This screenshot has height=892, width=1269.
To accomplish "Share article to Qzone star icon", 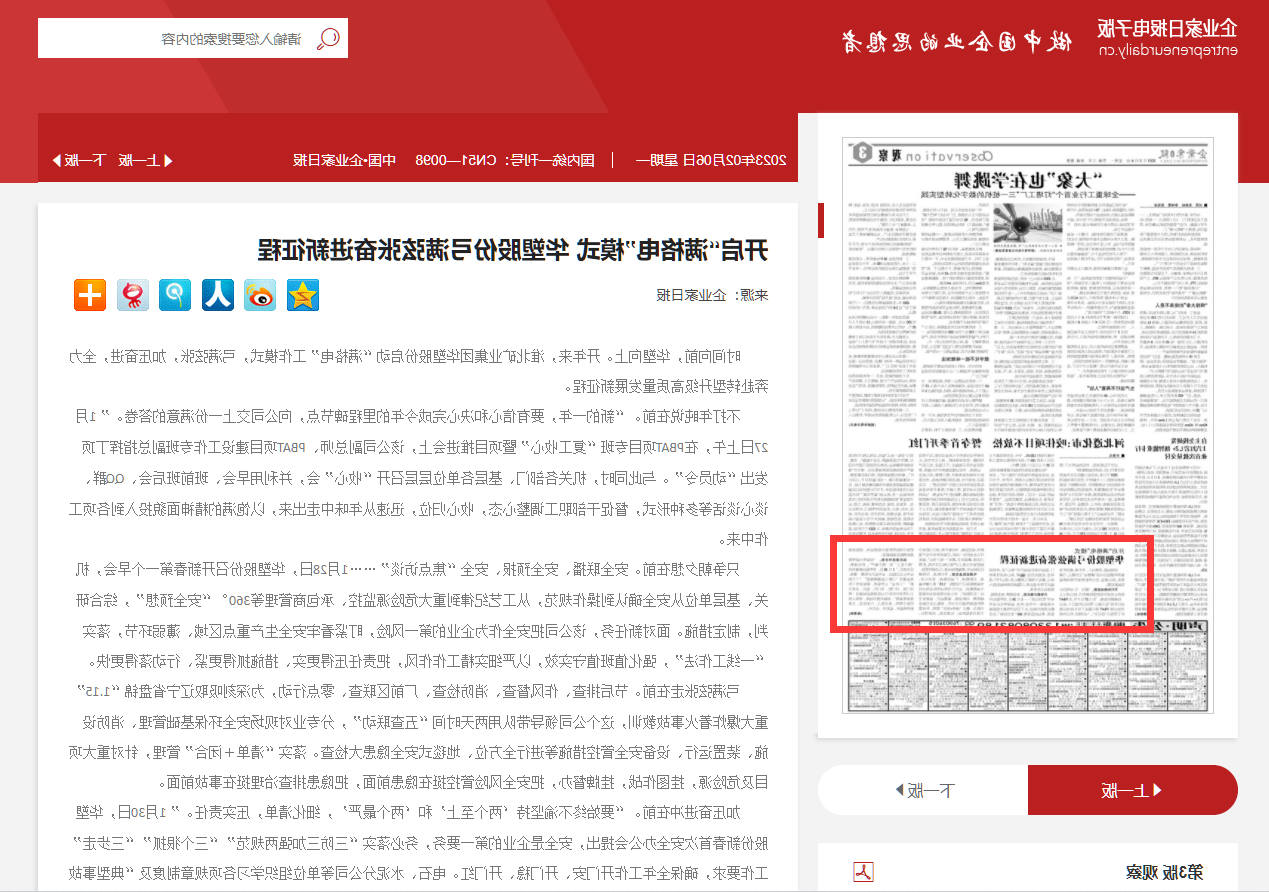I will point(303,294).
